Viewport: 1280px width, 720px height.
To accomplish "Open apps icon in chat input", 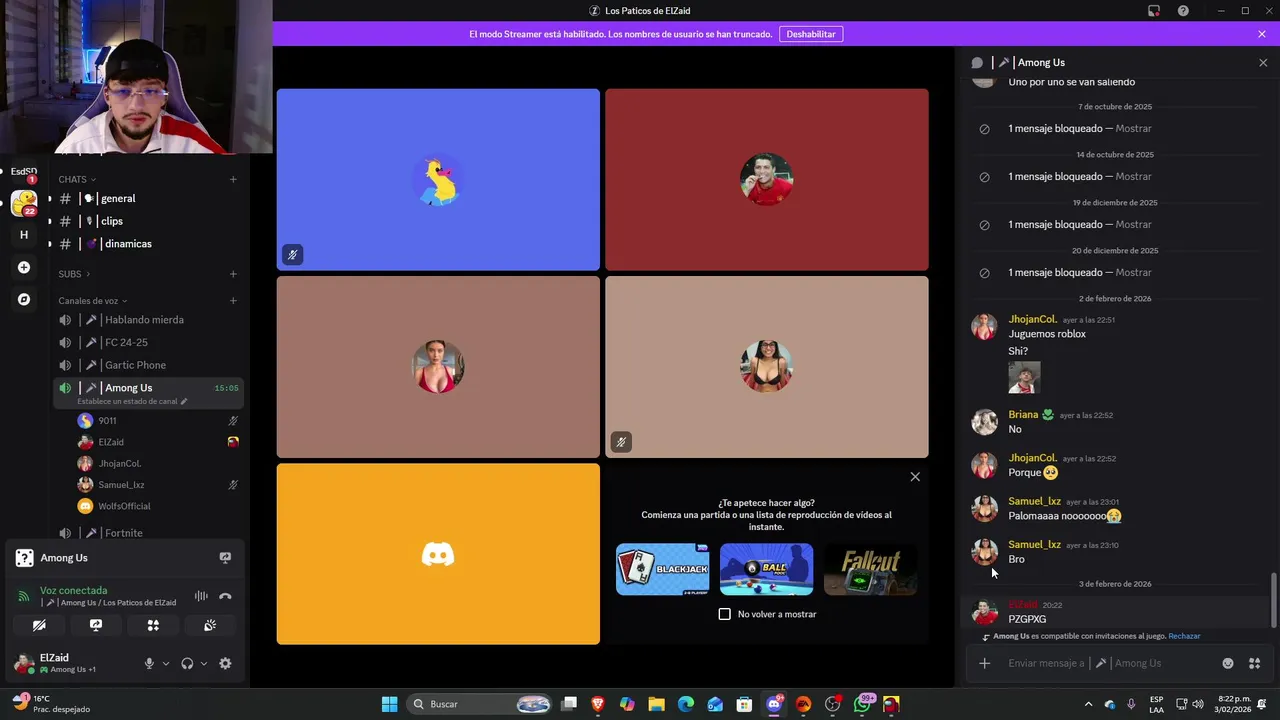I will (1254, 663).
